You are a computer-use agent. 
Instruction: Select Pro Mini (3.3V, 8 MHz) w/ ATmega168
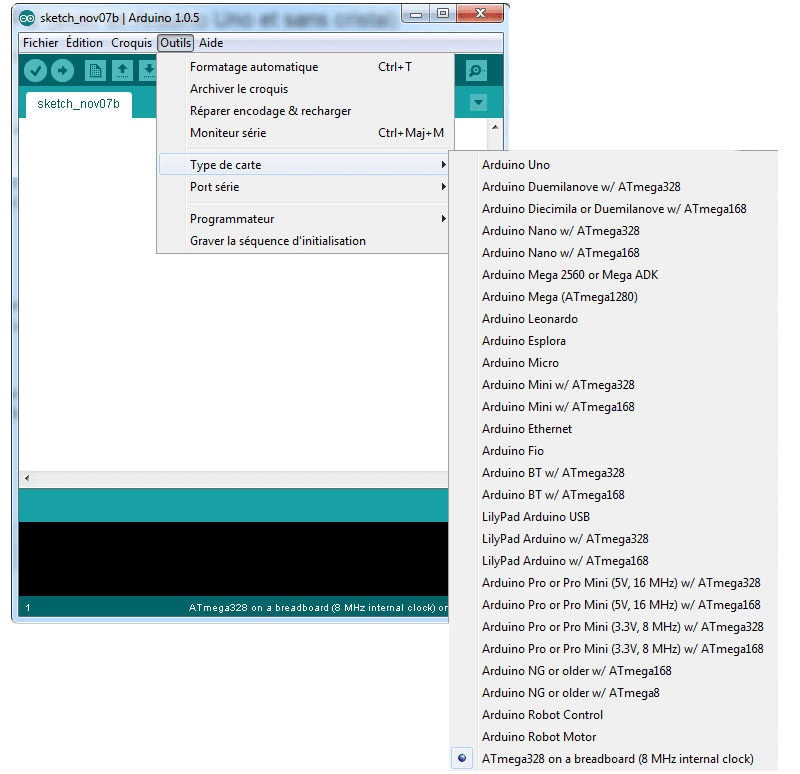point(614,648)
